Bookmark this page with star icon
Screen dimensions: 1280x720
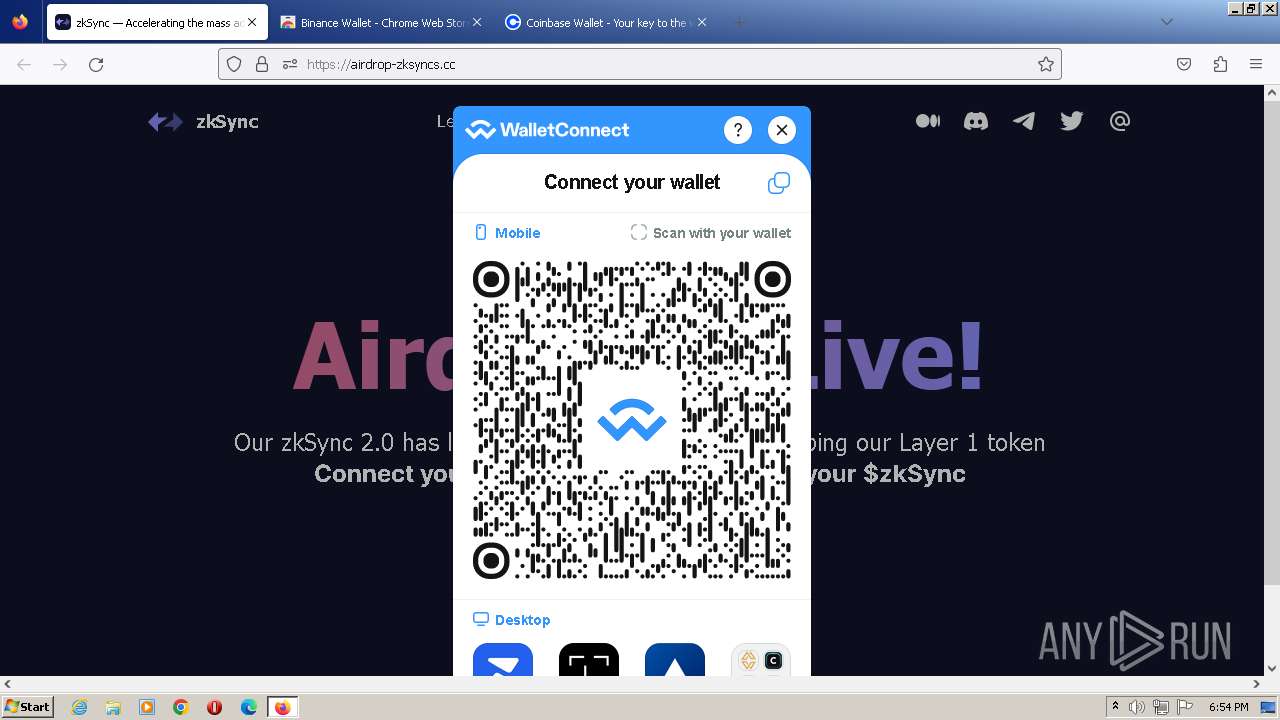pyautogui.click(x=1046, y=64)
